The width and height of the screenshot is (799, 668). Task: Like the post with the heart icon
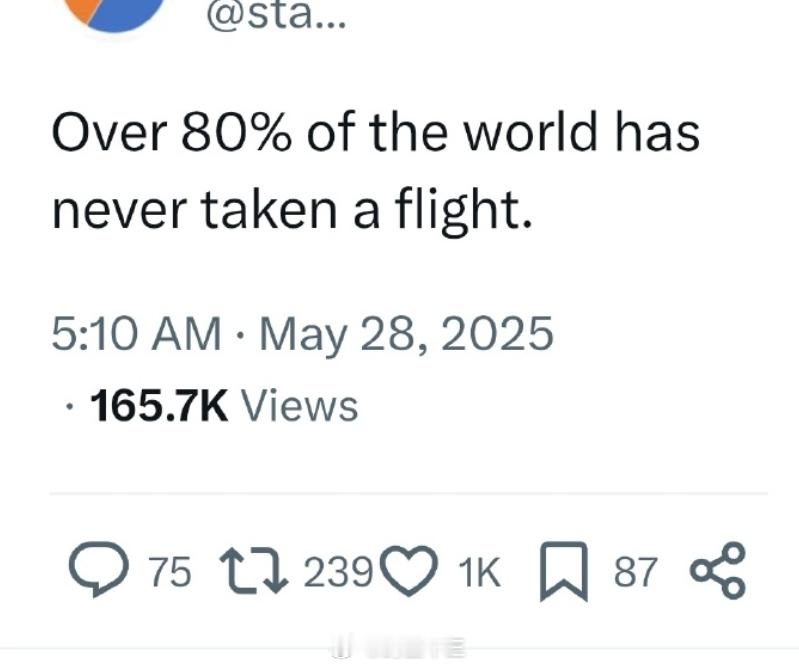[410, 571]
